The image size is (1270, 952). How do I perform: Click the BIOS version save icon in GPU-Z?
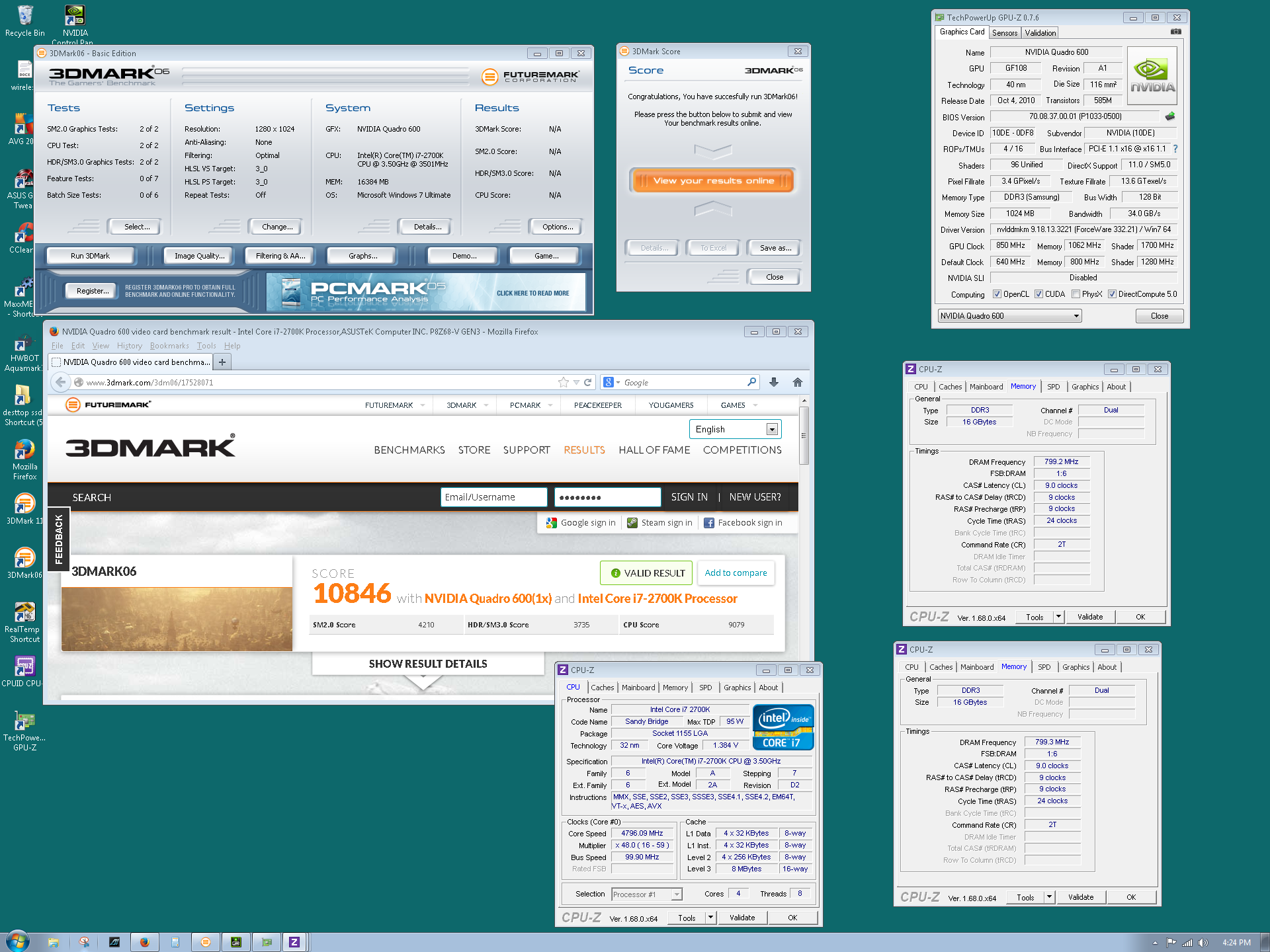tap(1170, 116)
